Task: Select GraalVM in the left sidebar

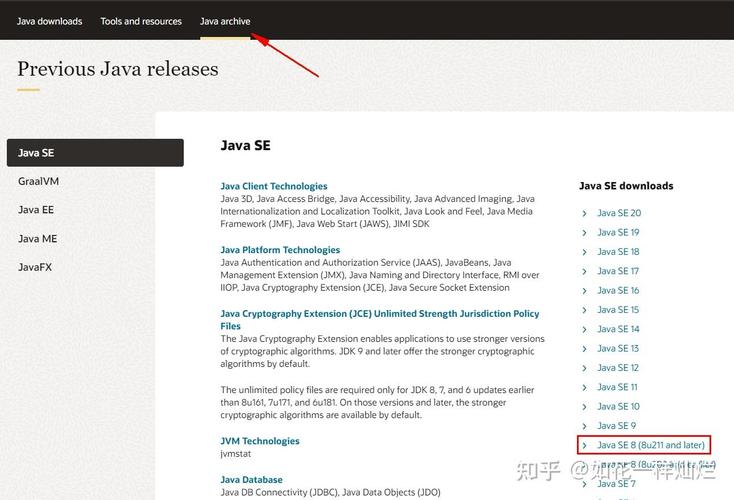Action: (38, 181)
